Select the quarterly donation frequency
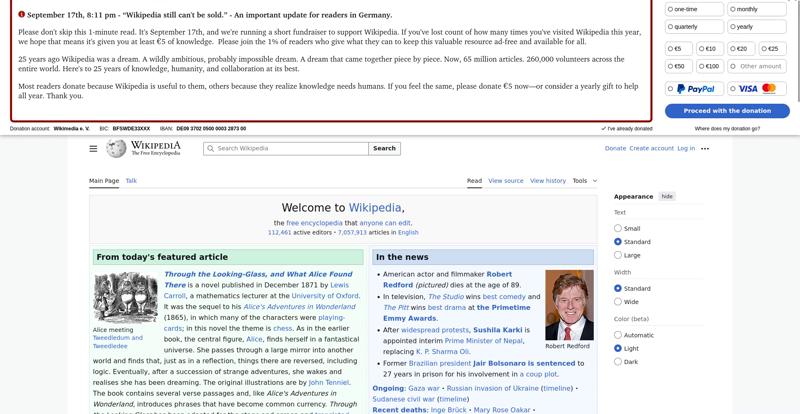This screenshot has height=414, width=800. point(694,27)
